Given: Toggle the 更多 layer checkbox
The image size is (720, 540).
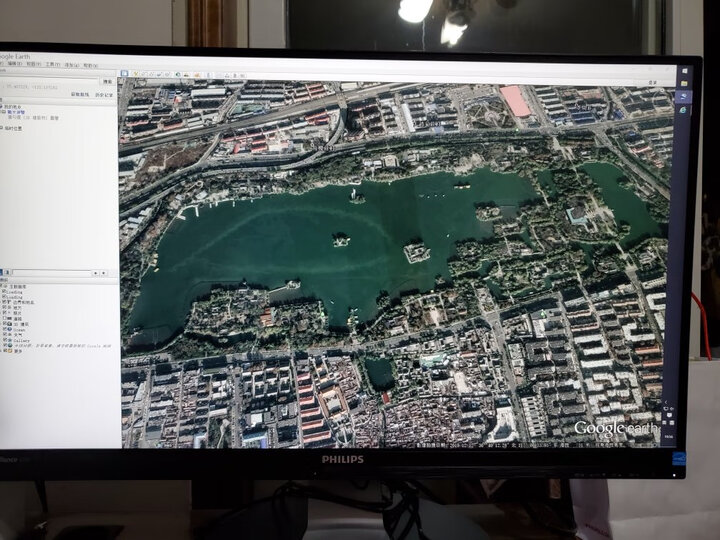Looking at the screenshot, I should tap(5, 351).
